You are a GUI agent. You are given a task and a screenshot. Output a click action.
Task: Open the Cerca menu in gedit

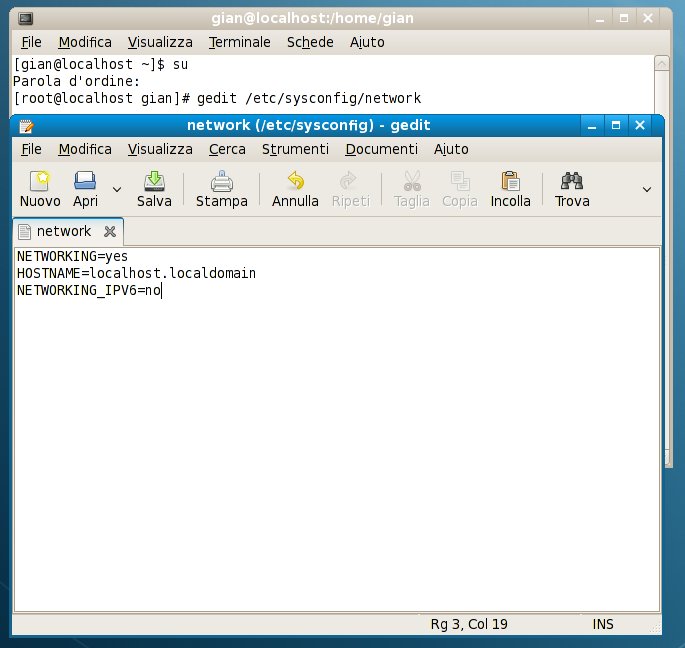[227, 149]
